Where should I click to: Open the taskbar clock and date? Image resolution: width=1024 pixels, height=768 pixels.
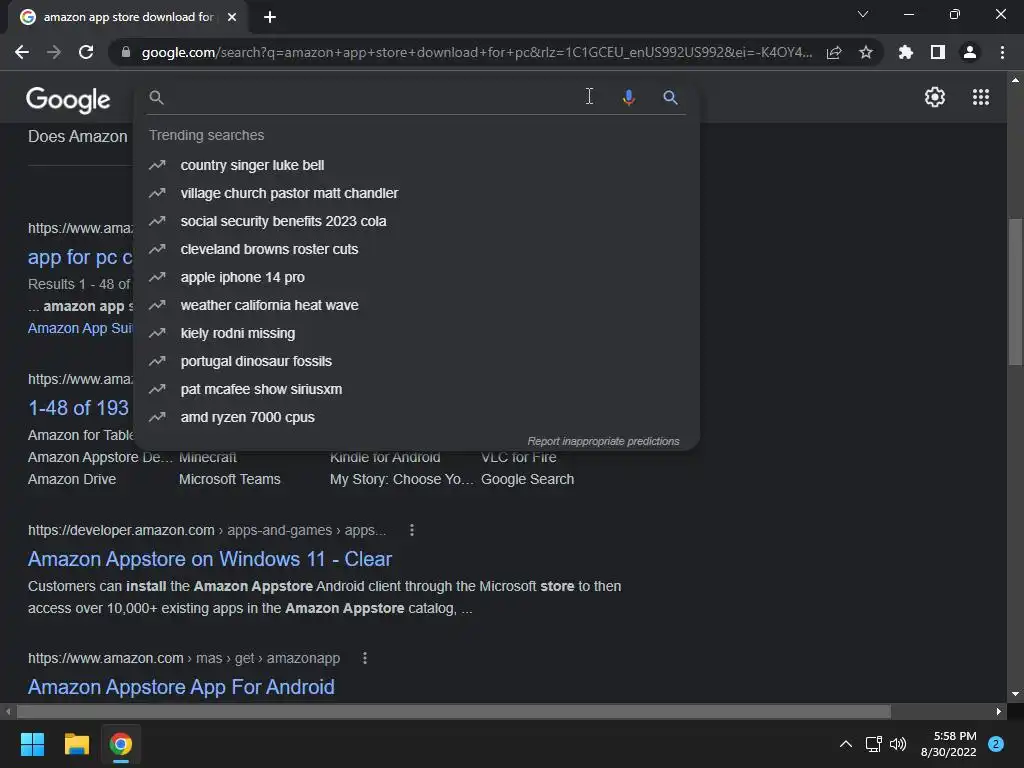(x=948, y=744)
